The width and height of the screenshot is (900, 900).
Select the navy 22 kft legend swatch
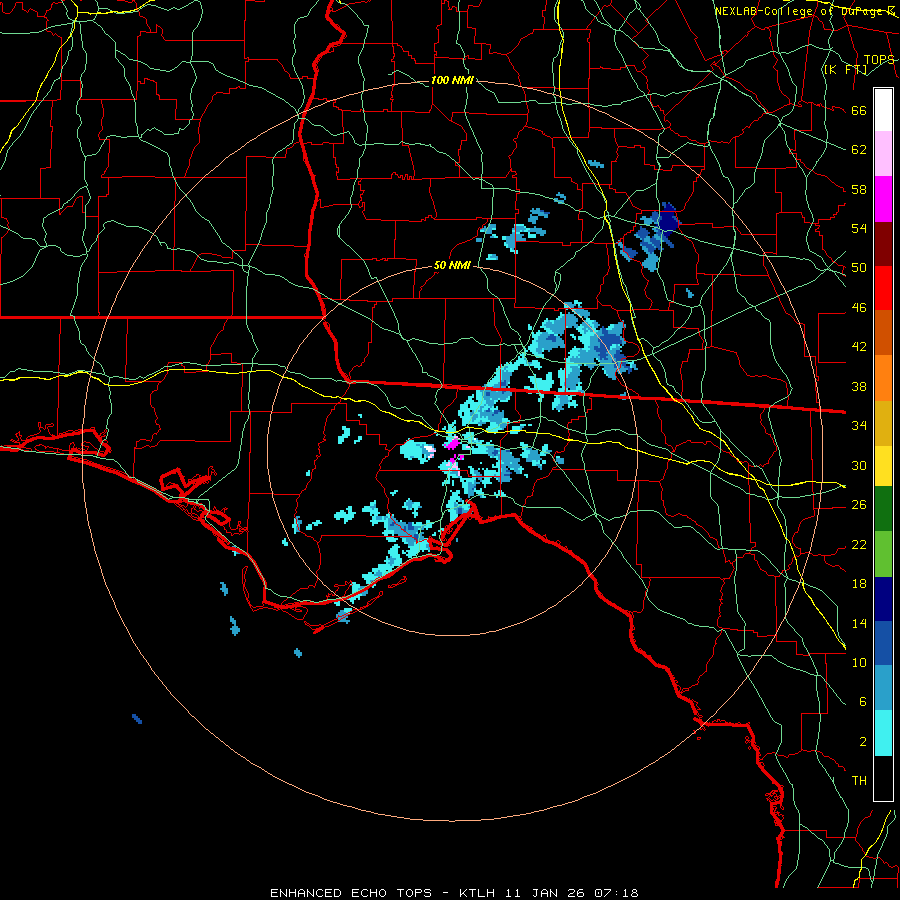pyautogui.click(x=883, y=599)
